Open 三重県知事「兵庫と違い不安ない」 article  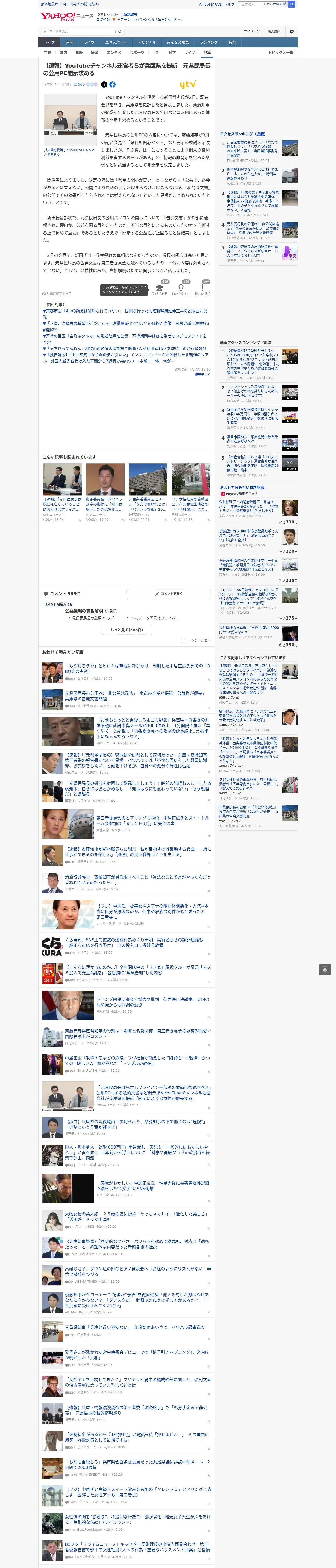(x=135, y=1327)
